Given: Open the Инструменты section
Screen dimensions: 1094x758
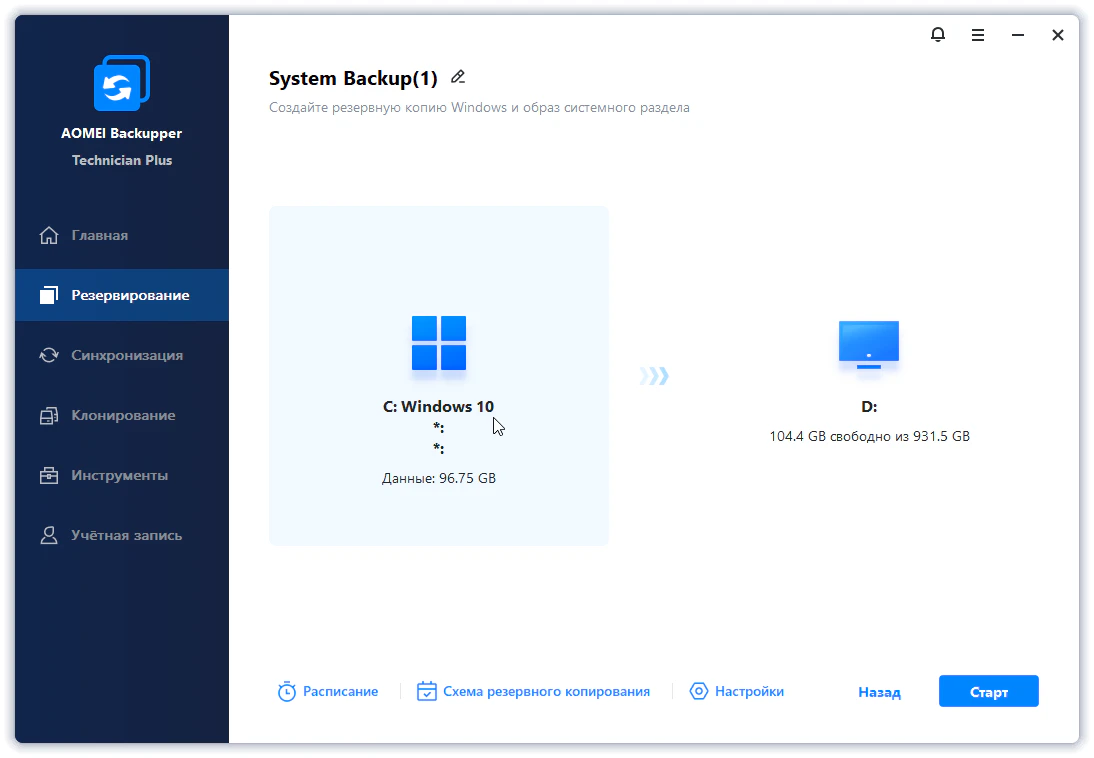Looking at the screenshot, I should pyautogui.click(x=119, y=476).
